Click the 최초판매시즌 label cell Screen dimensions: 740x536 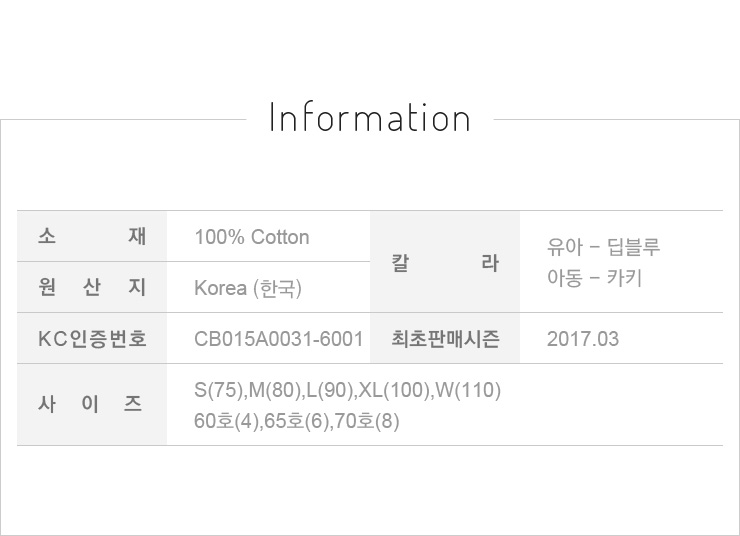pos(445,339)
